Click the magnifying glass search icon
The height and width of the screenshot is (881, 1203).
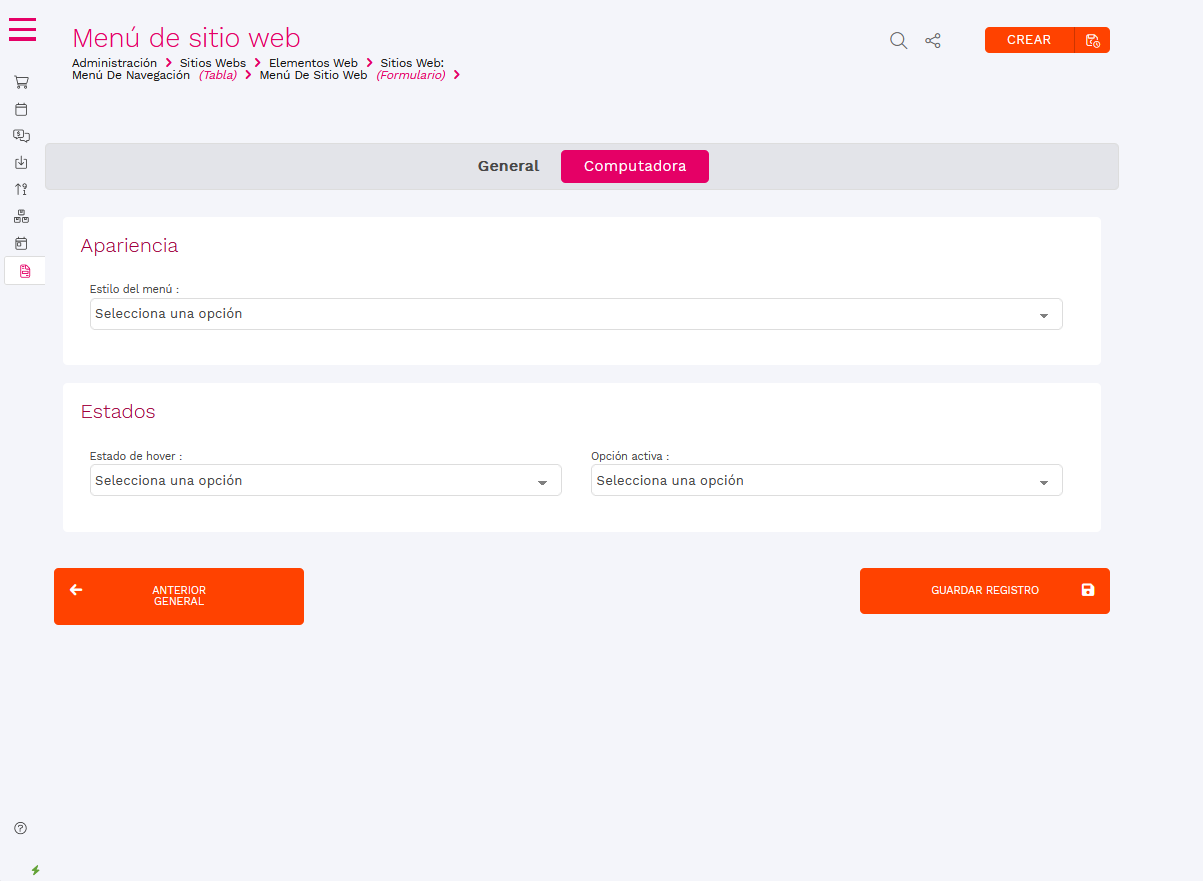[x=898, y=41]
